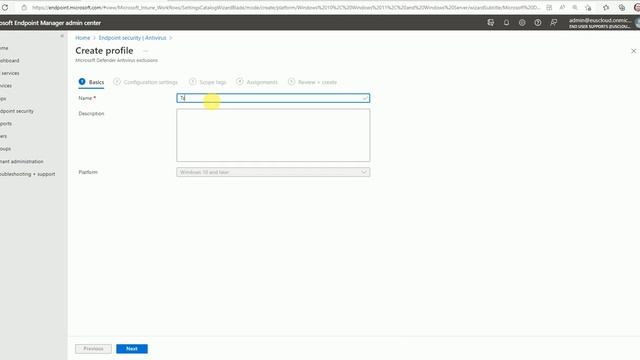Click the browser zoom magnifier icon
The height and width of the screenshot is (360, 640).
(x=575, y=7)
